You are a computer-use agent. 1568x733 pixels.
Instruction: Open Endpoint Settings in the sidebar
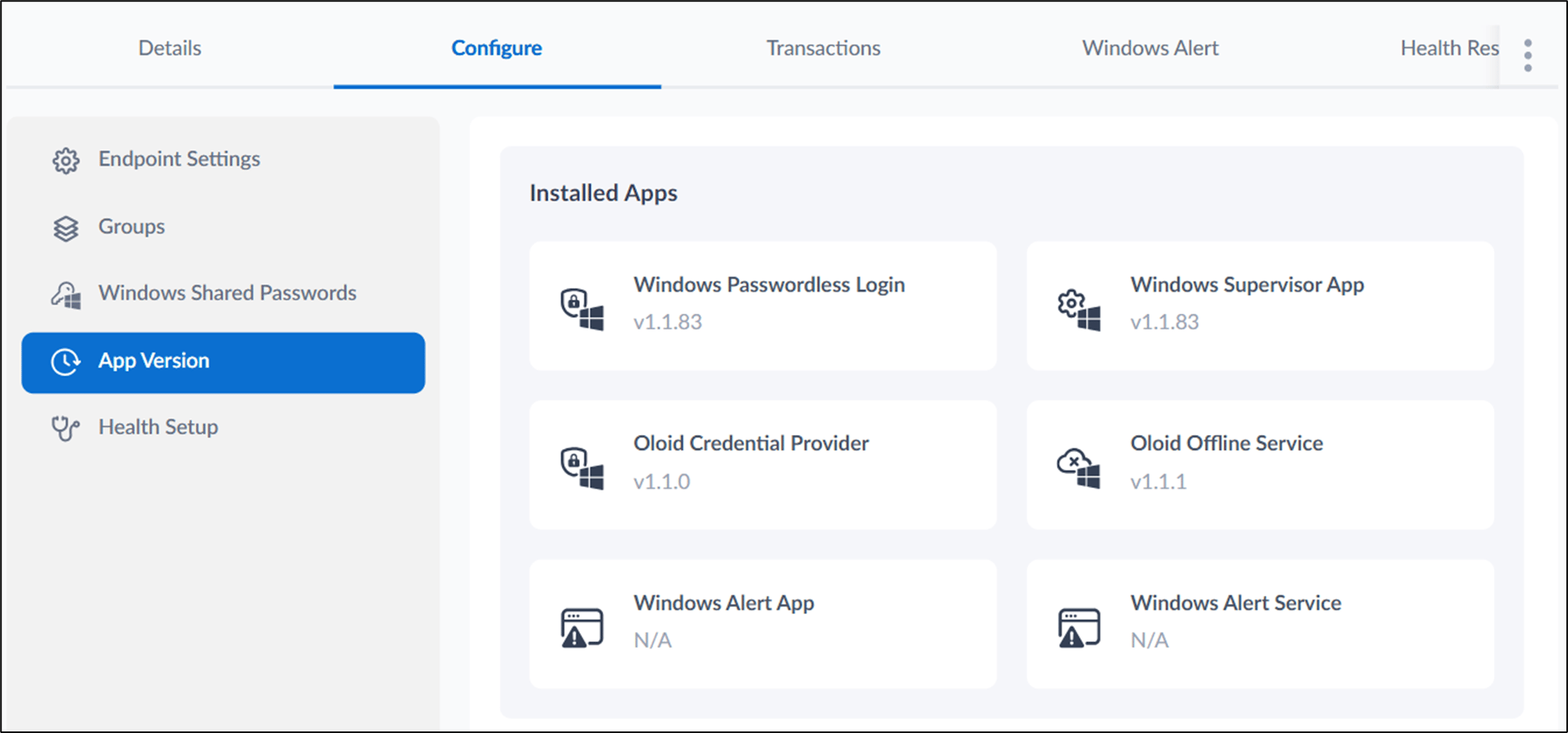(224, 160)
